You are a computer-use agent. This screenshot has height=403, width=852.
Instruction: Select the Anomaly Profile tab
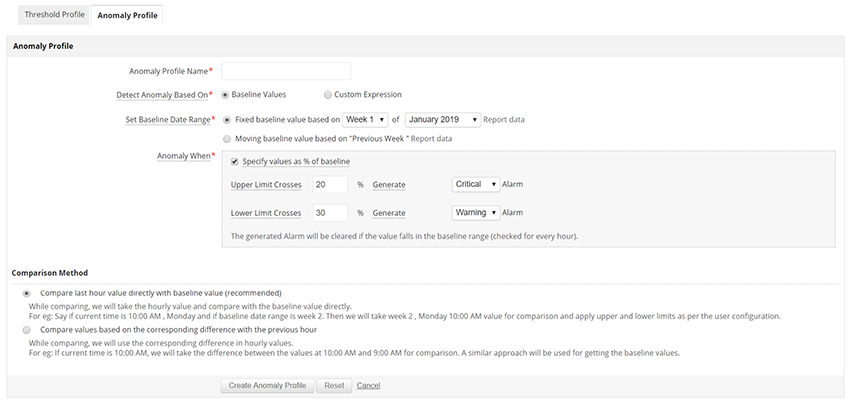127,15
